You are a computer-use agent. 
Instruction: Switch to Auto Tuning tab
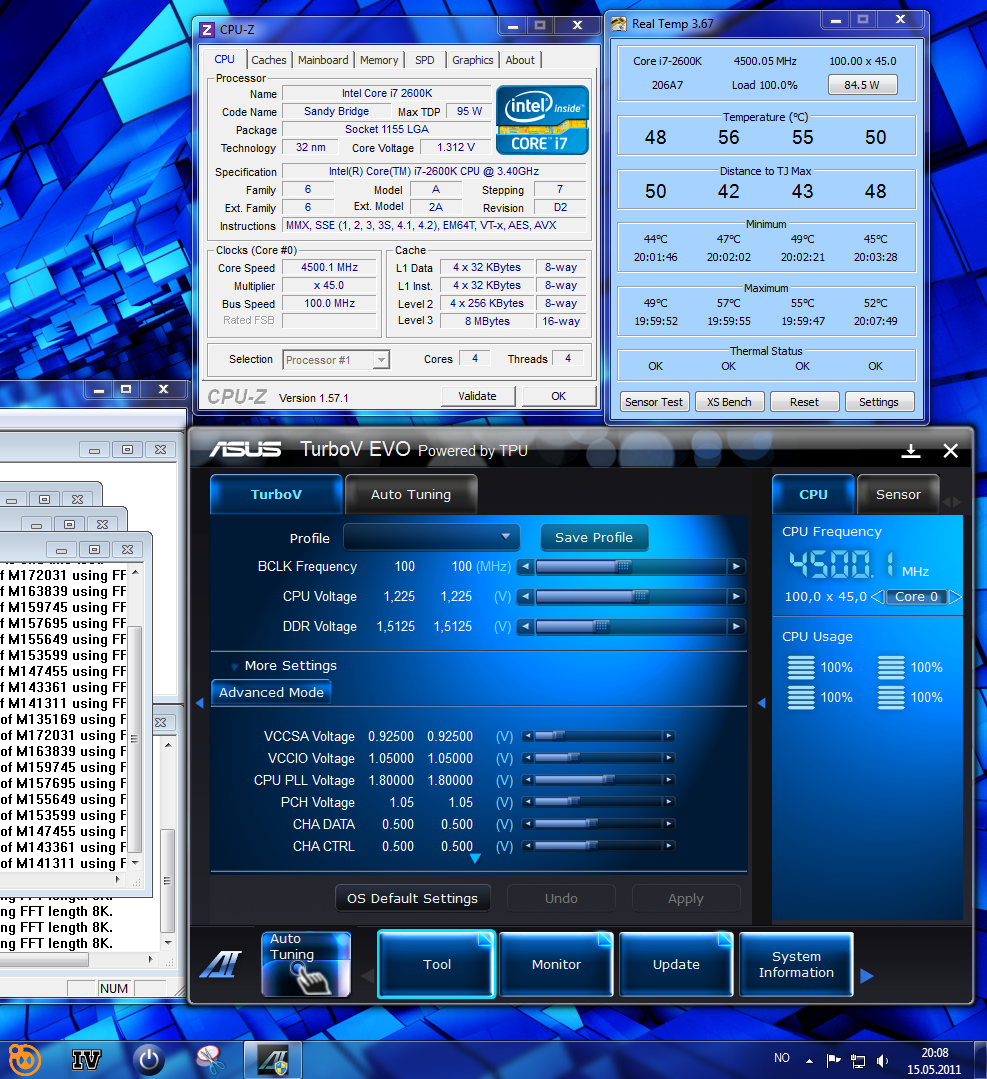411,494
